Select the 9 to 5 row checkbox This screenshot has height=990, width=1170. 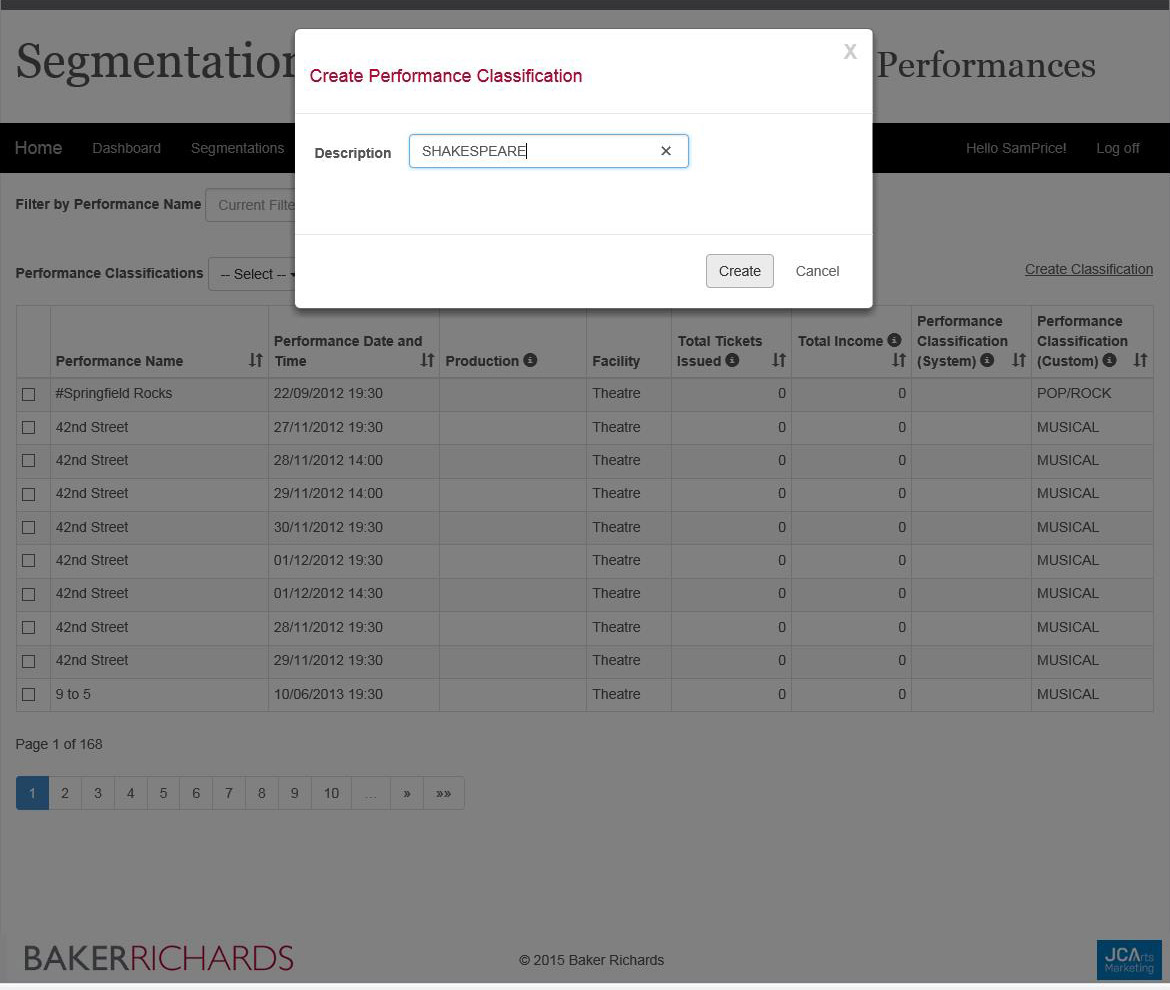(29, 694)
